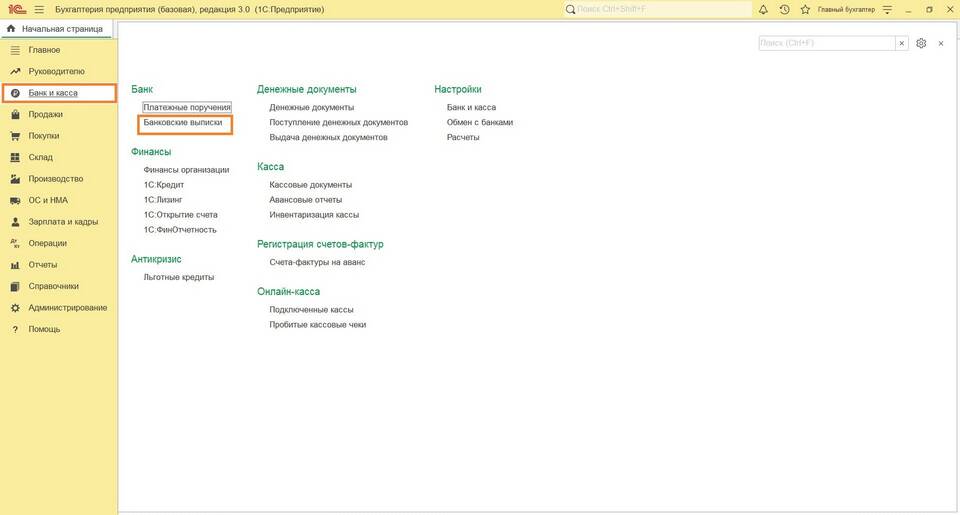
Task: Open favorites via the star icon
Action: pos(805,9)
